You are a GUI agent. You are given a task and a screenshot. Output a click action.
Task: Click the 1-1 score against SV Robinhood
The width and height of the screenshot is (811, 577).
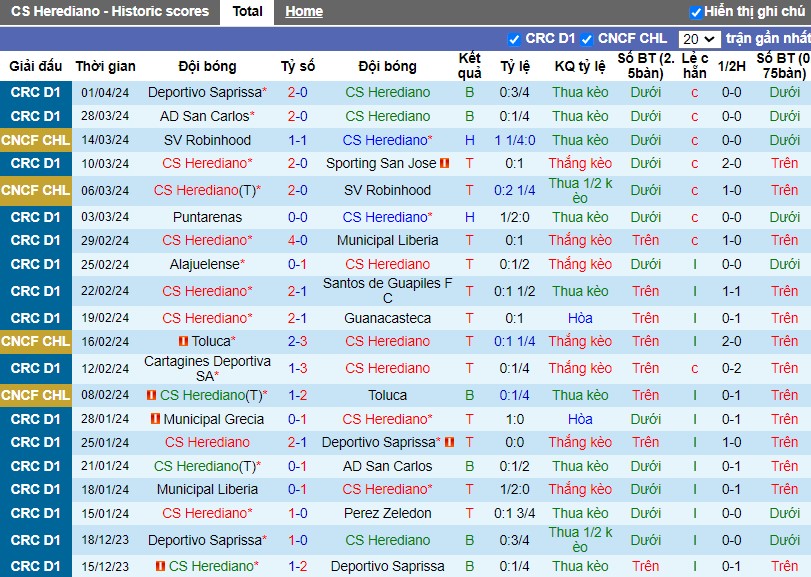click(x=297, y=140)
